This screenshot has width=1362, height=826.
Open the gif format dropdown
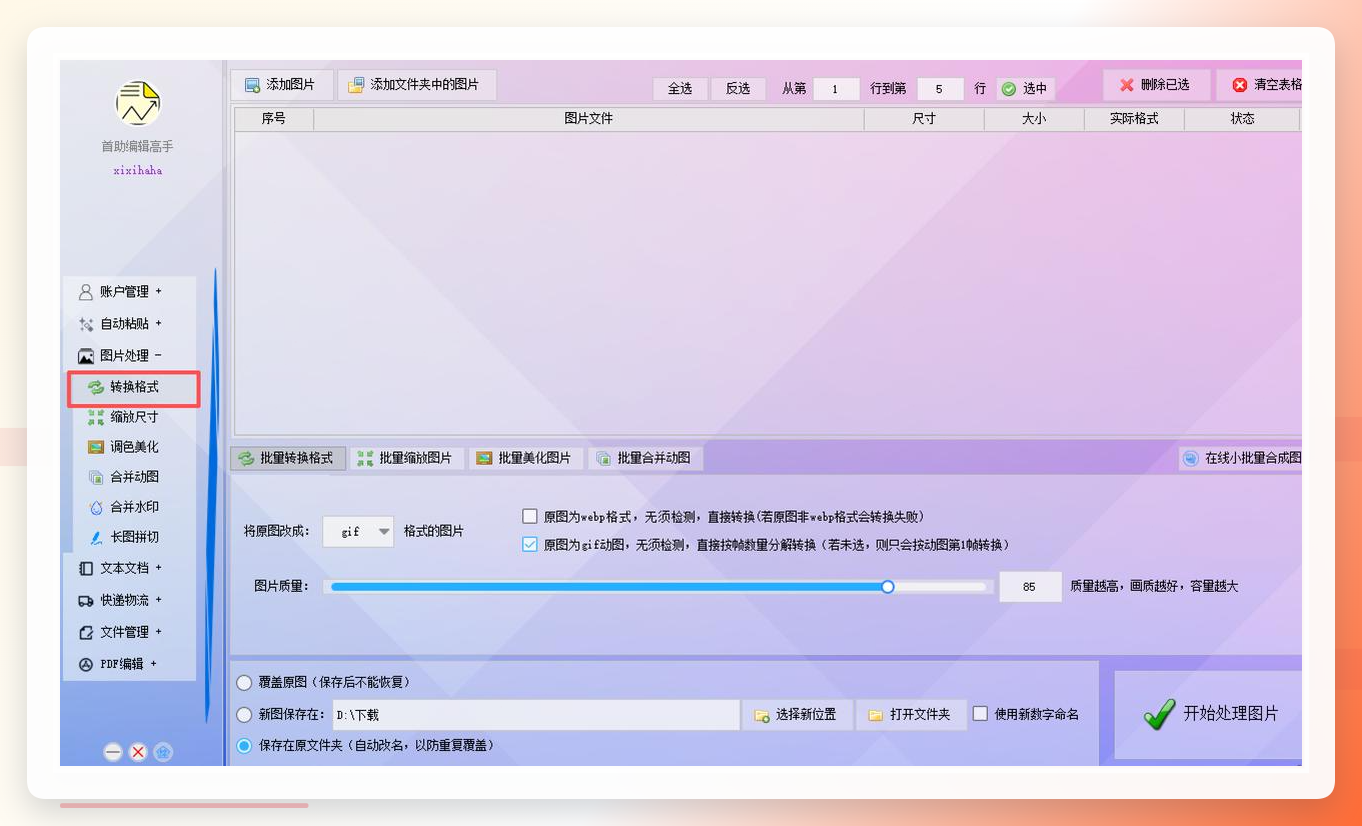pos(359,532)
